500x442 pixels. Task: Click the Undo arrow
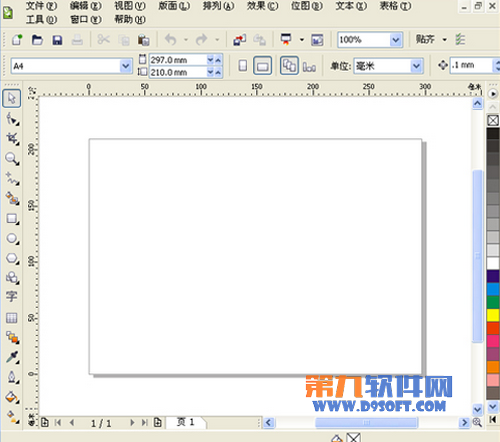tap(171, 40)
